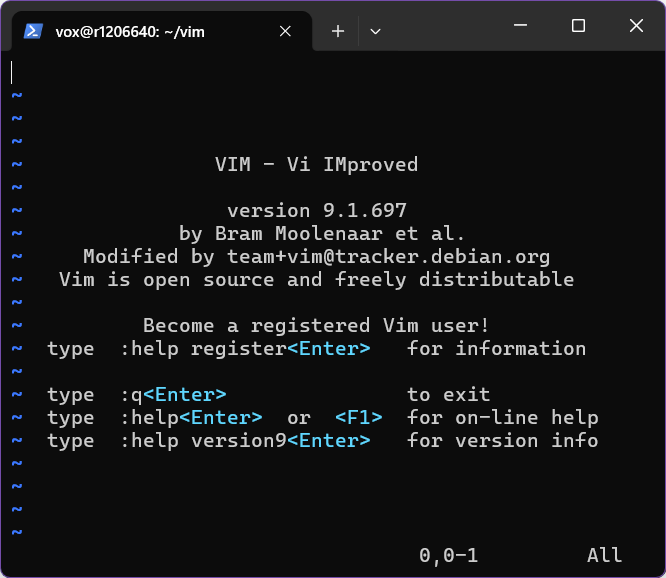Click 'Become a registered Vim user!' line
Viewport: 666px width, 578px height.
tap(316, 326)
